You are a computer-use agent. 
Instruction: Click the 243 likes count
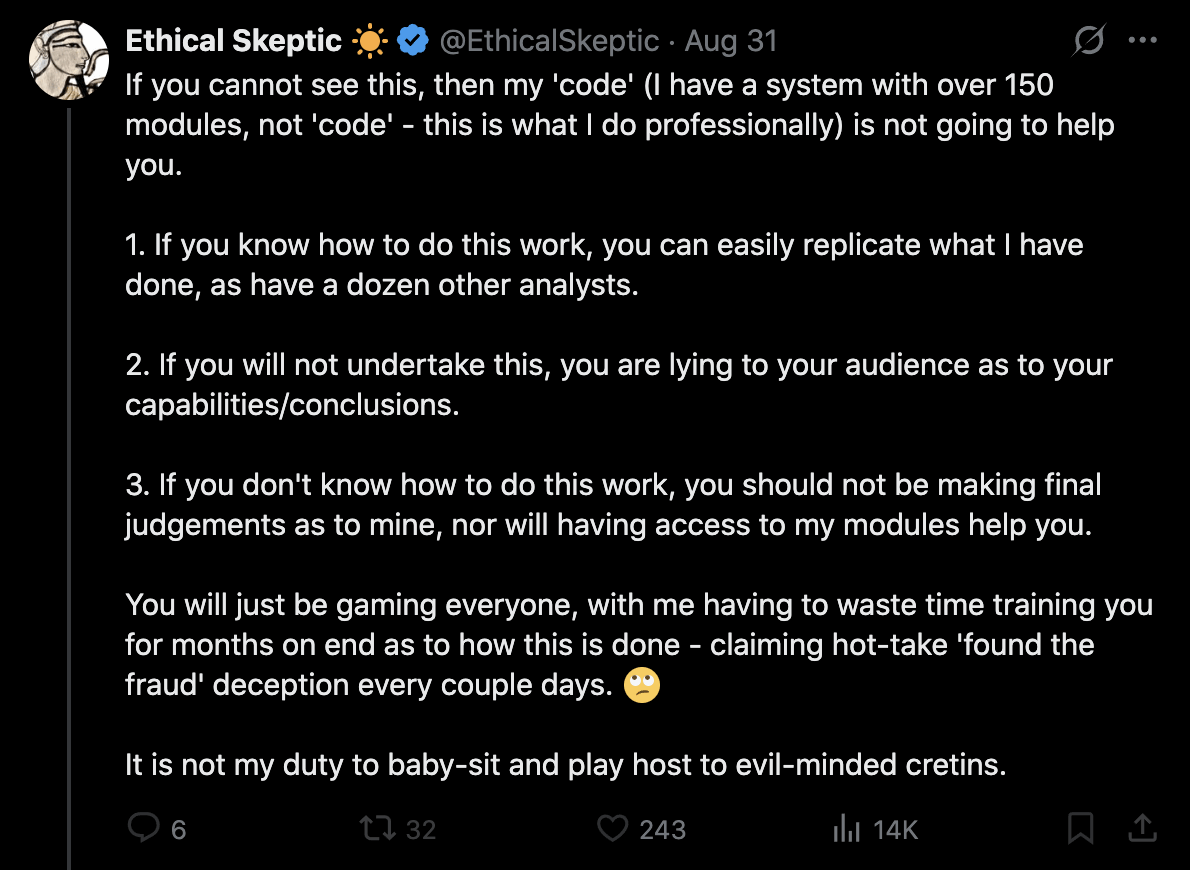(662, 829)
